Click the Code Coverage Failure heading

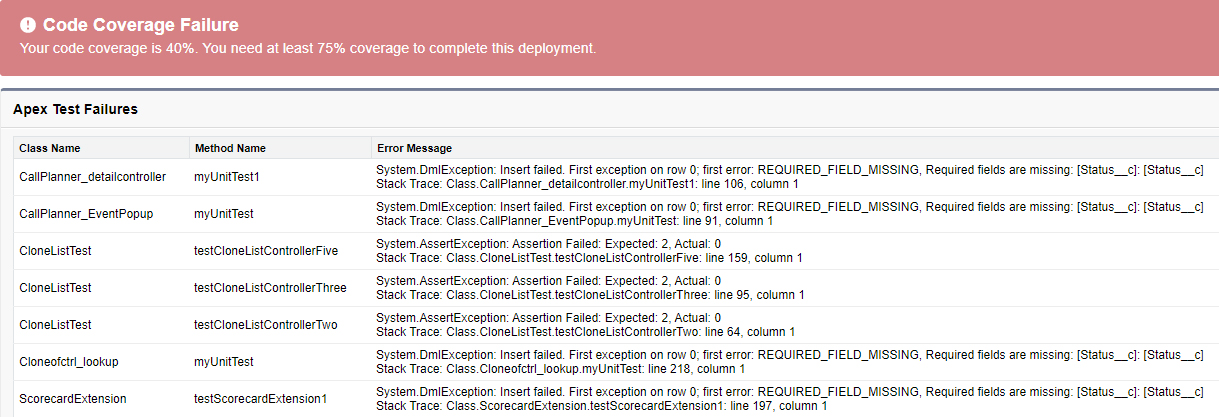pyautogui.click(x=141, y=26)
